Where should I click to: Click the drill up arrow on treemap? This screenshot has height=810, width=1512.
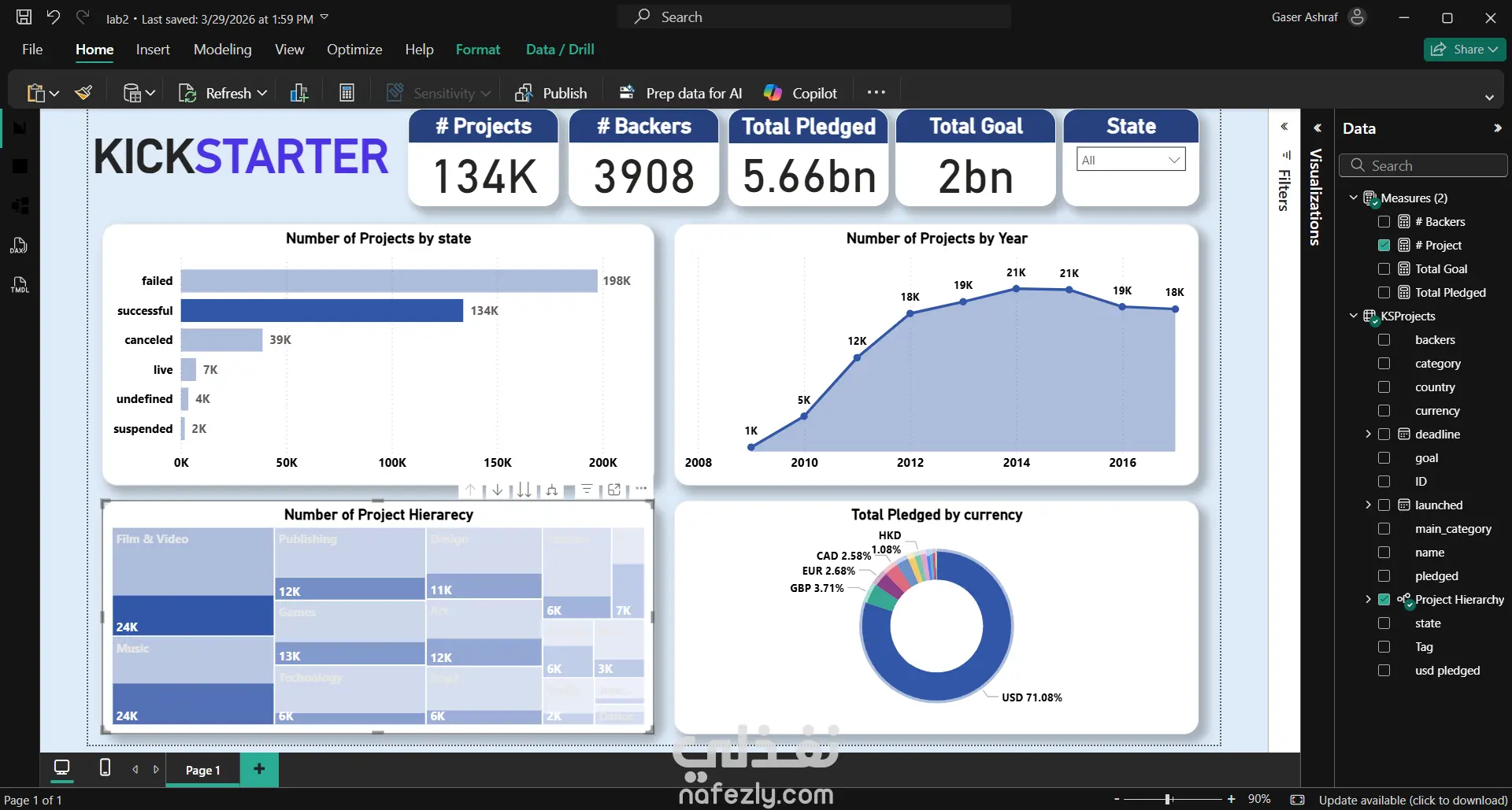470,490
